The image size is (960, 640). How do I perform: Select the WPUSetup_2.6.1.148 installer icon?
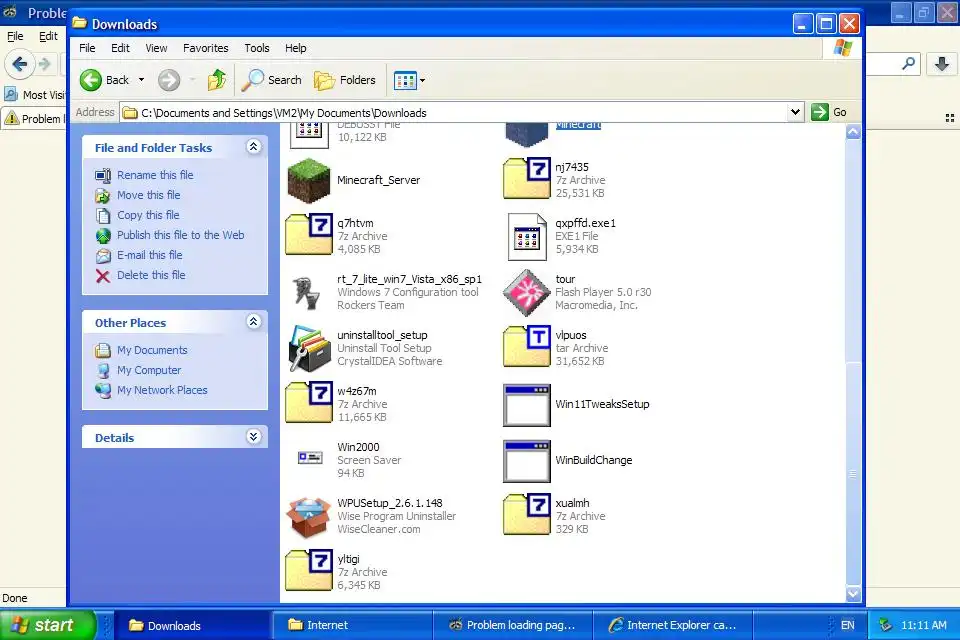click(x=309, y=516)
